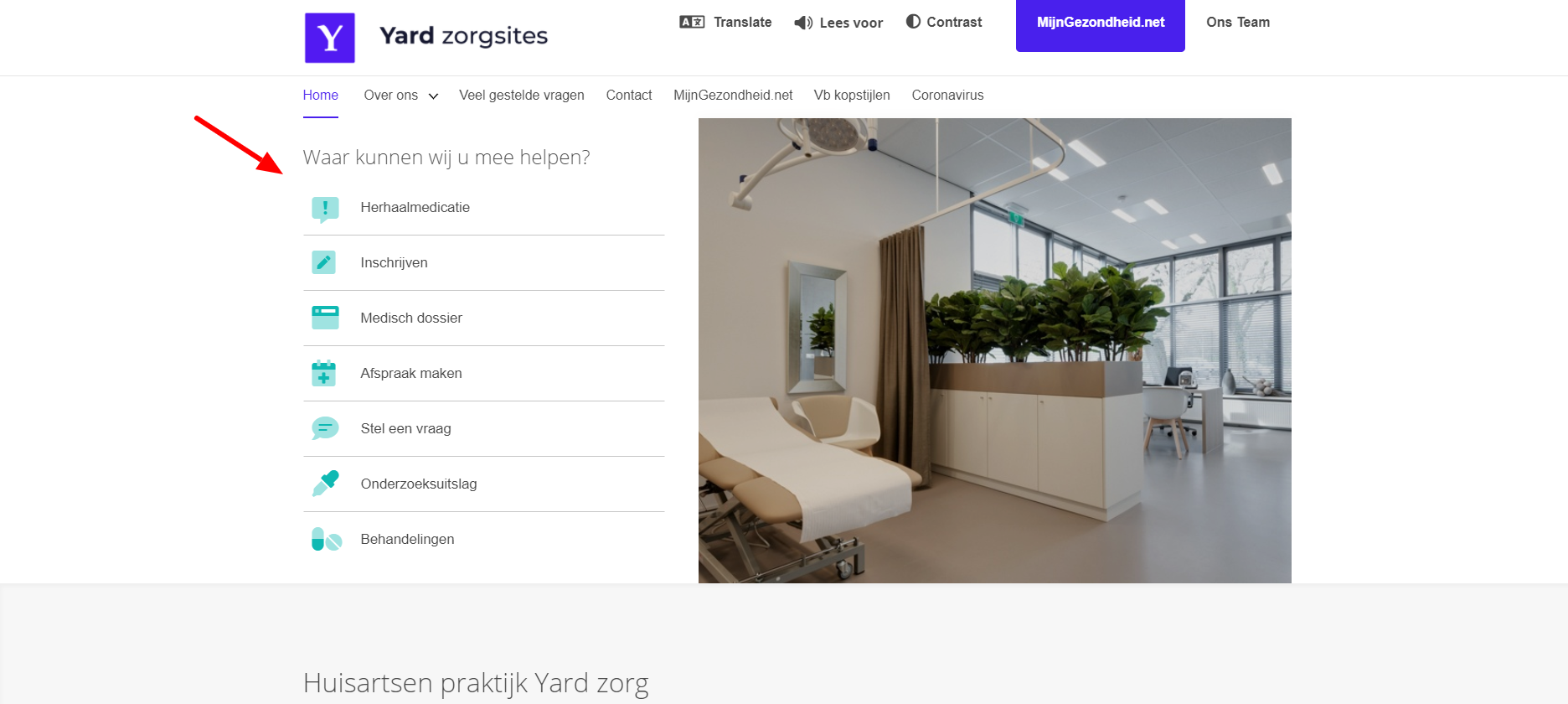The width and height of the screenshot is (1568, 704).
Task: Toggle the Contrast mode
Action: tap(944, 22)
